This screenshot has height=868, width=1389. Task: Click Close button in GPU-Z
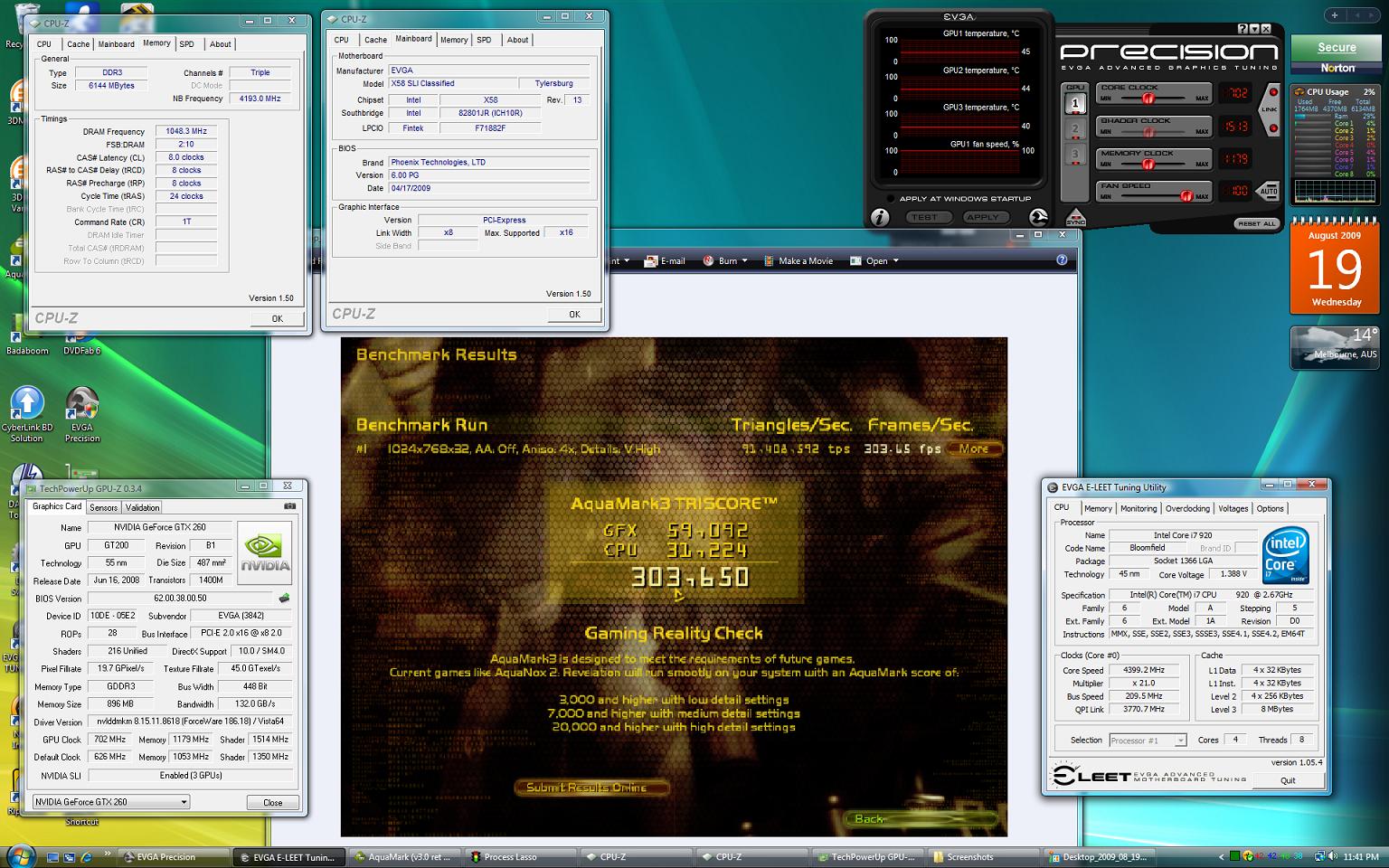[x=272, y=802]
